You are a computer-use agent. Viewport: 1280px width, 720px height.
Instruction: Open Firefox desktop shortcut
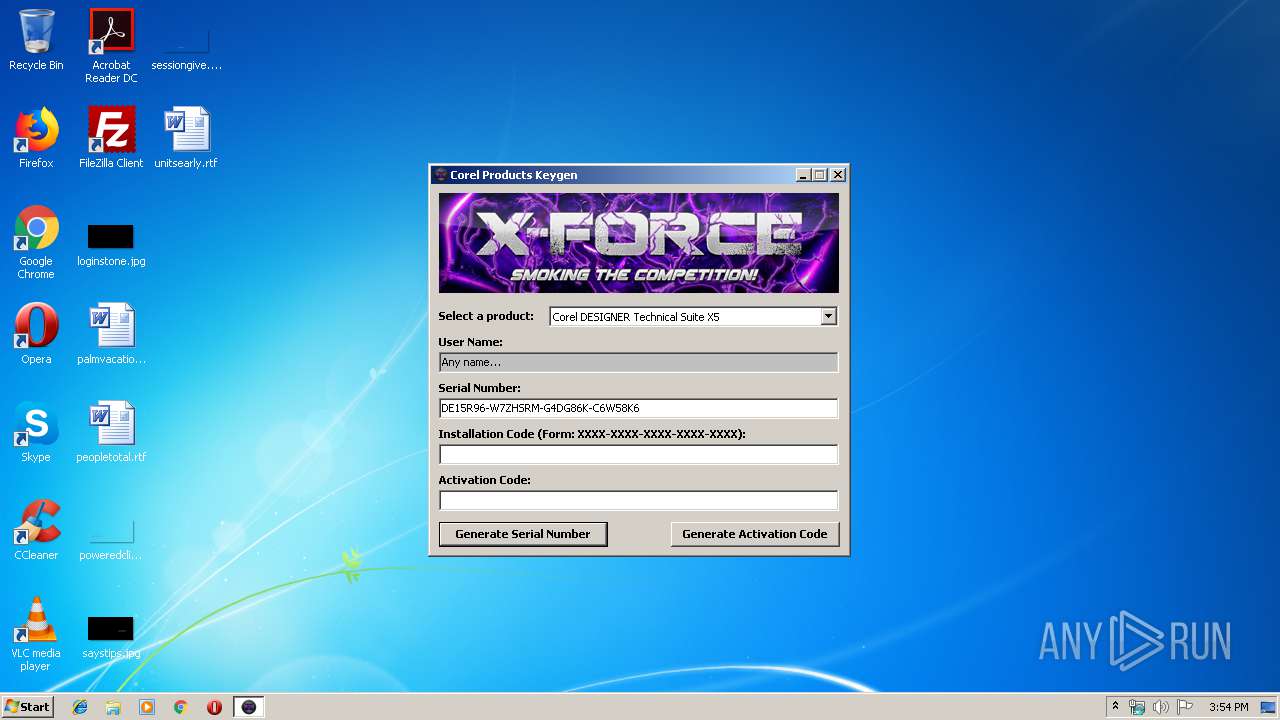pyautogui.click(x=36, y=138)
